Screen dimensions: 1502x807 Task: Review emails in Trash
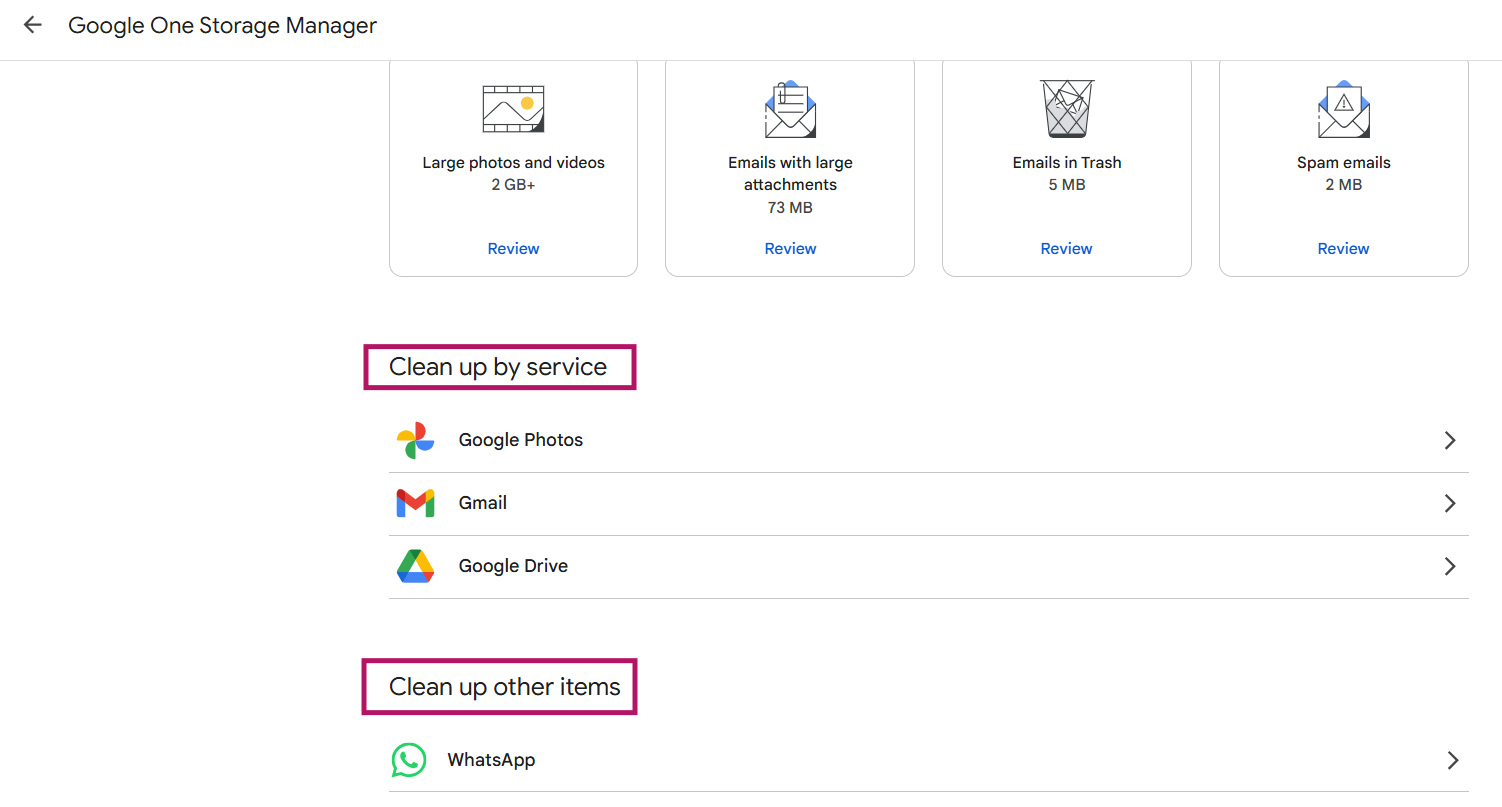tap(1066, 248)
